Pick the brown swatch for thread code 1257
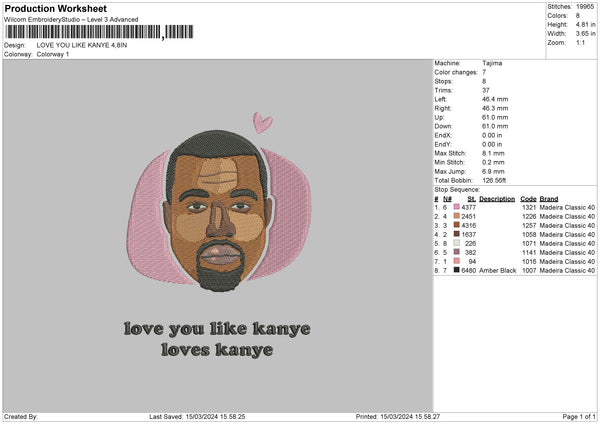The height and width of the screenshot is (424, 600). [x=457, y=225]
